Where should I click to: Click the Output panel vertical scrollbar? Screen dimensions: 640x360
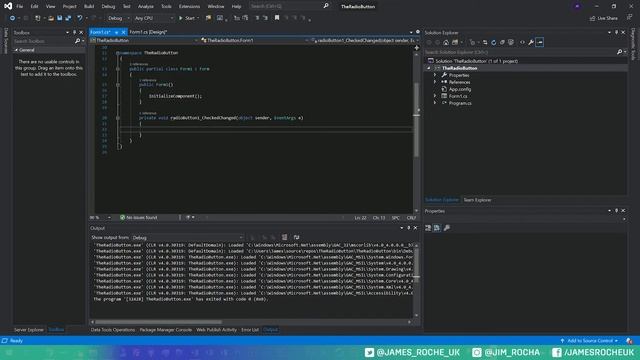(416, 280)
